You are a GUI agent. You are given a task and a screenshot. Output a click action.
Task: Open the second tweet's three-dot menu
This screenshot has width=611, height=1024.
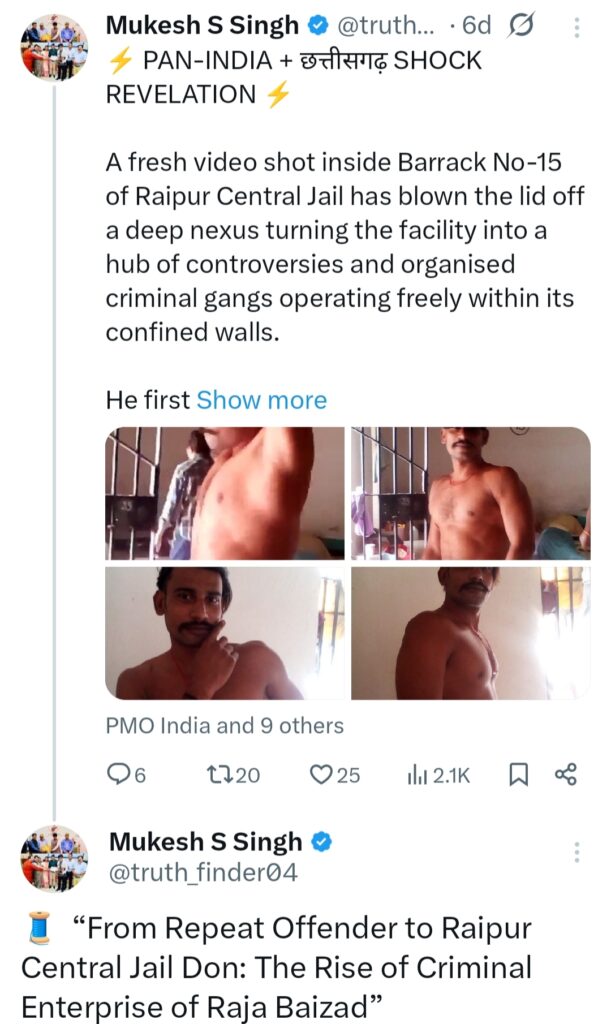(x=575, y=853)
